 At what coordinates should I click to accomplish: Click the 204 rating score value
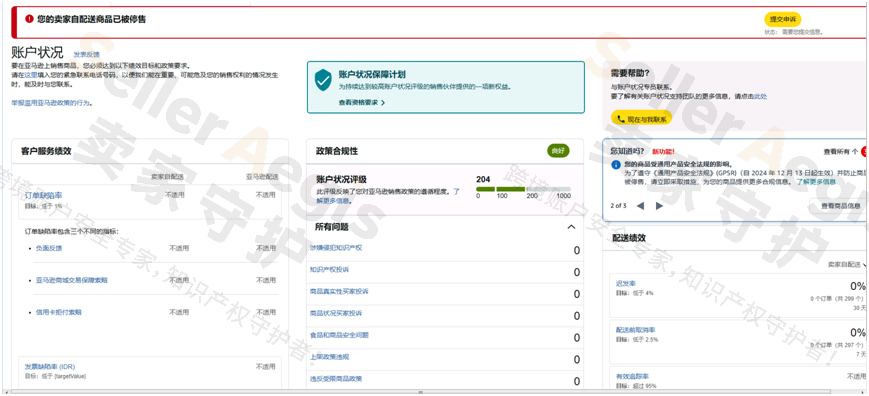click(x=483, y=179)
